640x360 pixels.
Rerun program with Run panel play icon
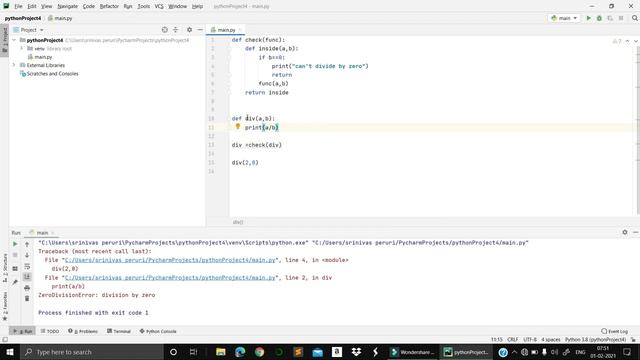pos(15,244)
